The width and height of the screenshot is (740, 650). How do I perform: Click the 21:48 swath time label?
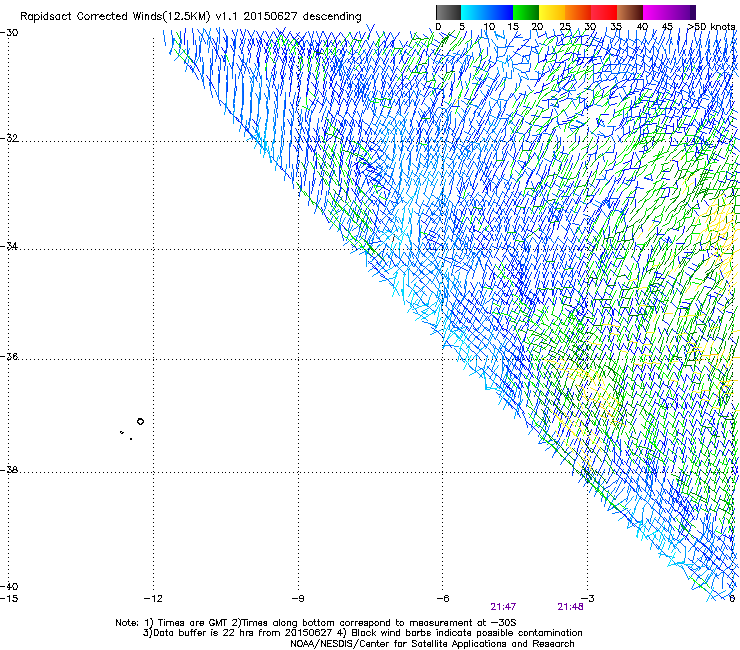click(570, 607)
